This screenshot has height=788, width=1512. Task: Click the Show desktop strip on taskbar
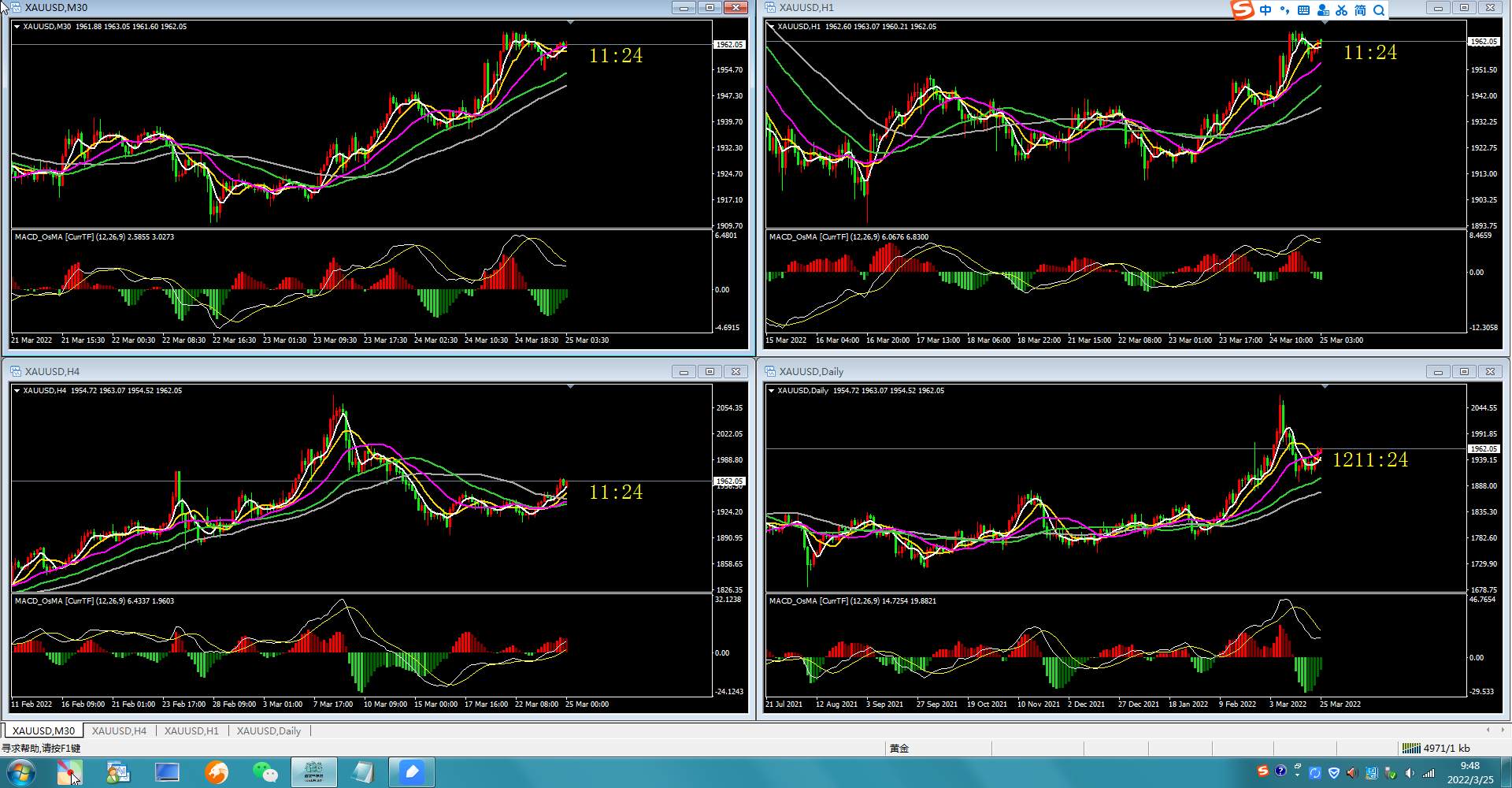coord(1506,773)
